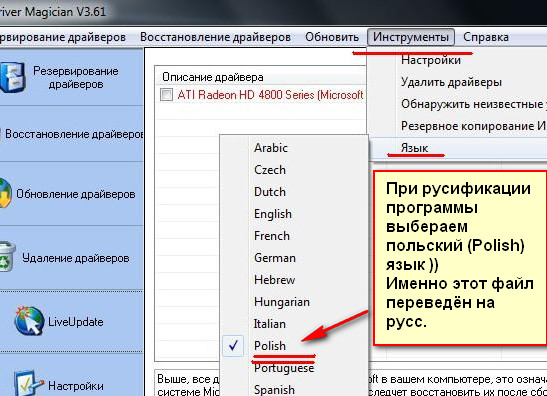Select Spanish language

click(x=274, y=390)
